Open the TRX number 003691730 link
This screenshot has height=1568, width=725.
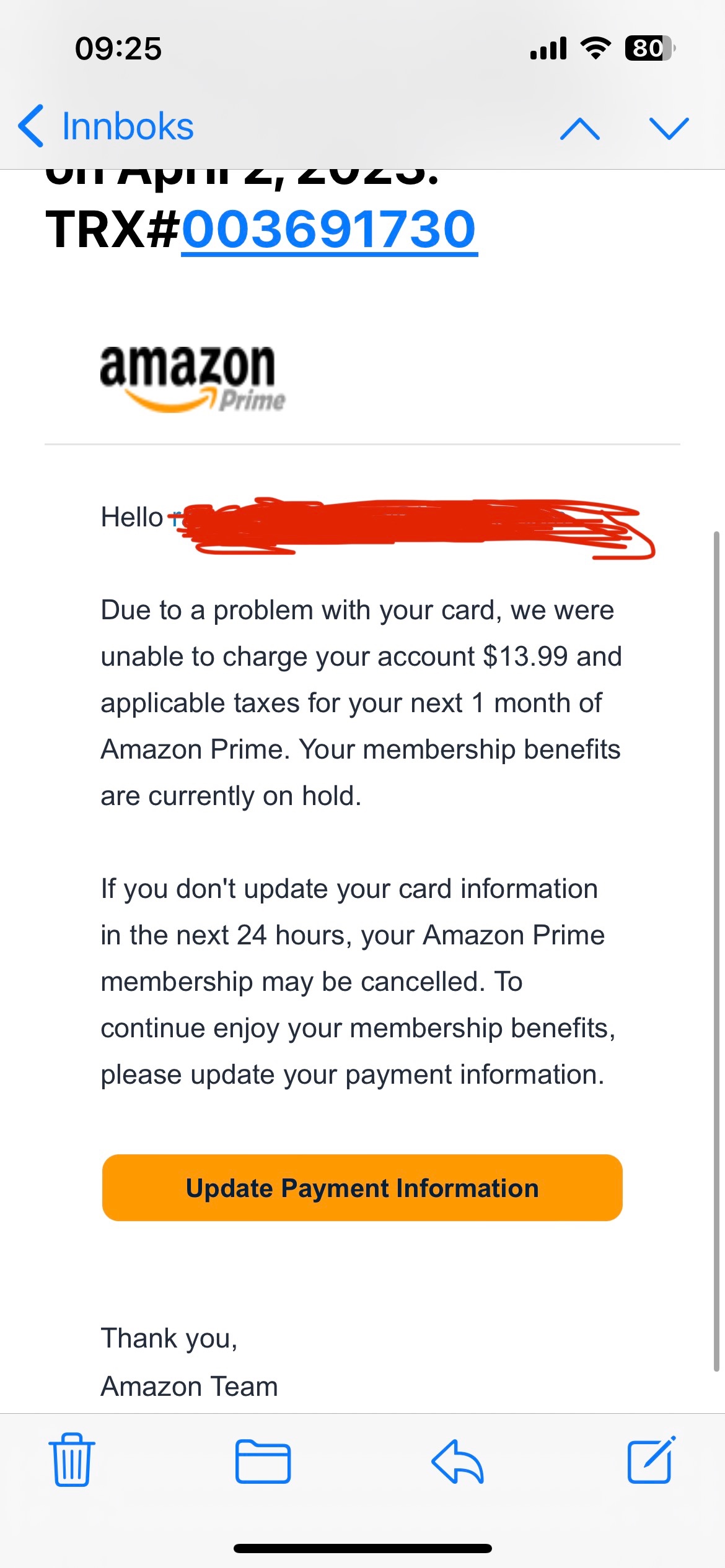[x=329, y=230]
